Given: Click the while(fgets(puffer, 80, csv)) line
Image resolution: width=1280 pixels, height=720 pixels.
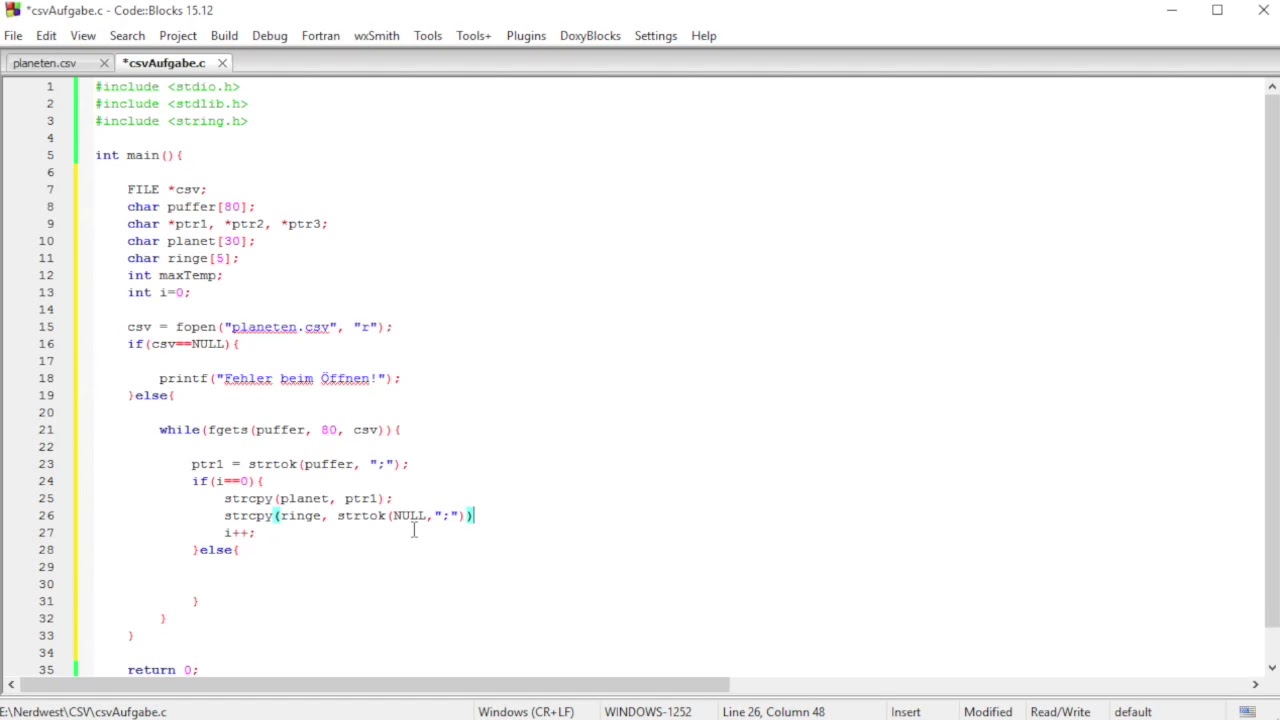Looking at the screenshot, I should 280,430.
